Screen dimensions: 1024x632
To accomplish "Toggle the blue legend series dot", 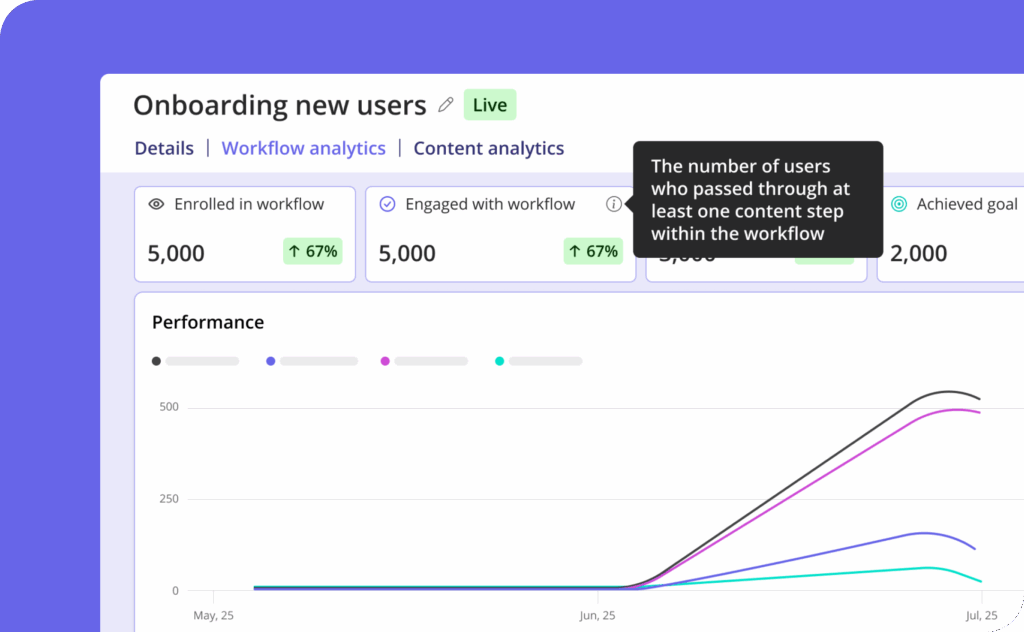I will click(271, 361).
